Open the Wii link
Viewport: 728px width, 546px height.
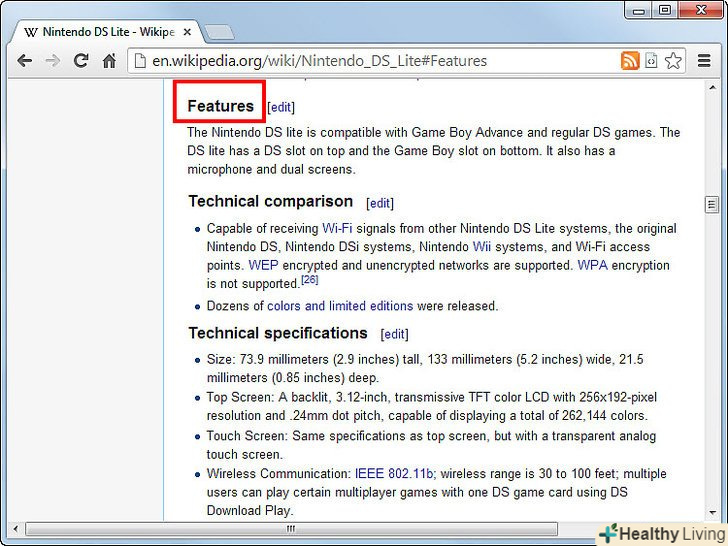coord(481,247)
